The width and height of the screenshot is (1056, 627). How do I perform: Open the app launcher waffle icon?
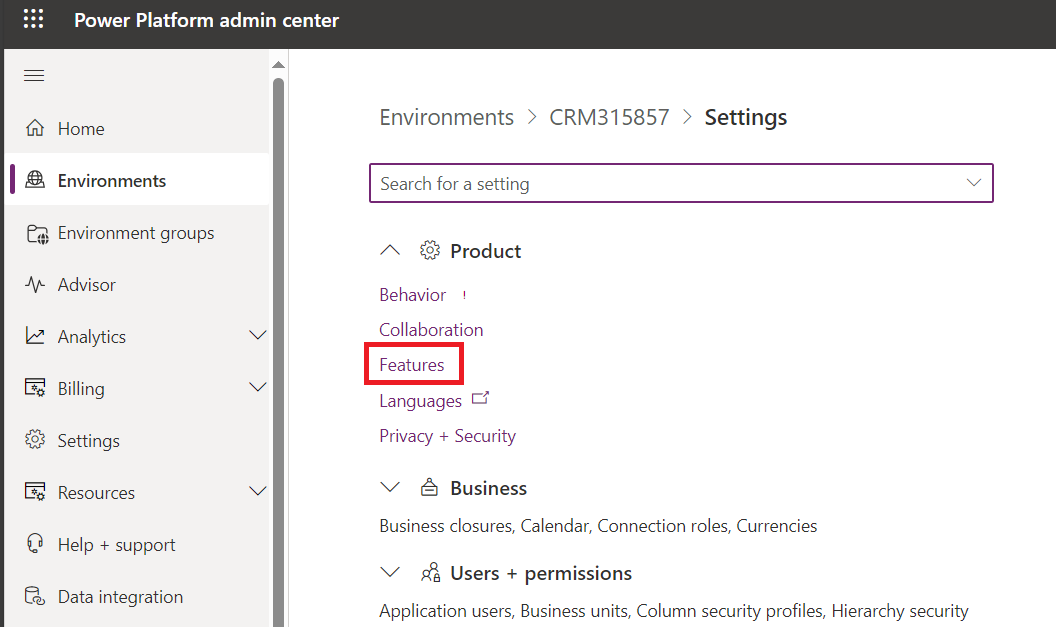34,19
